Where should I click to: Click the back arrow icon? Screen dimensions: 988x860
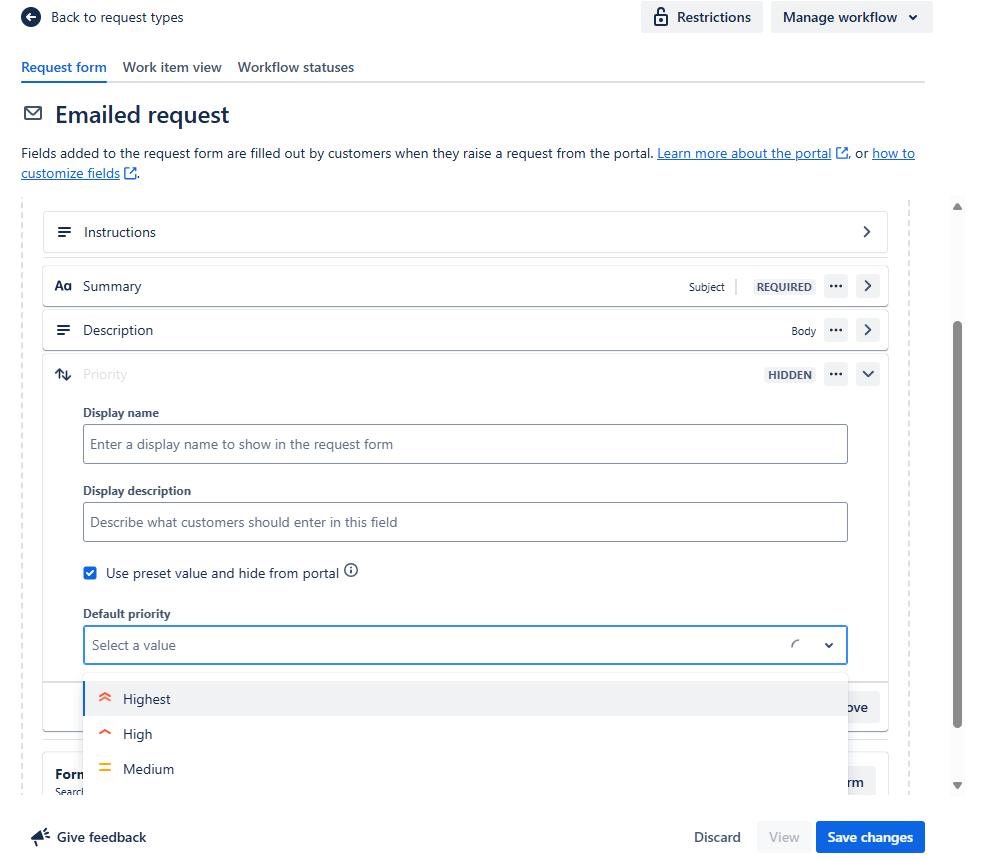tap(31, 17)
